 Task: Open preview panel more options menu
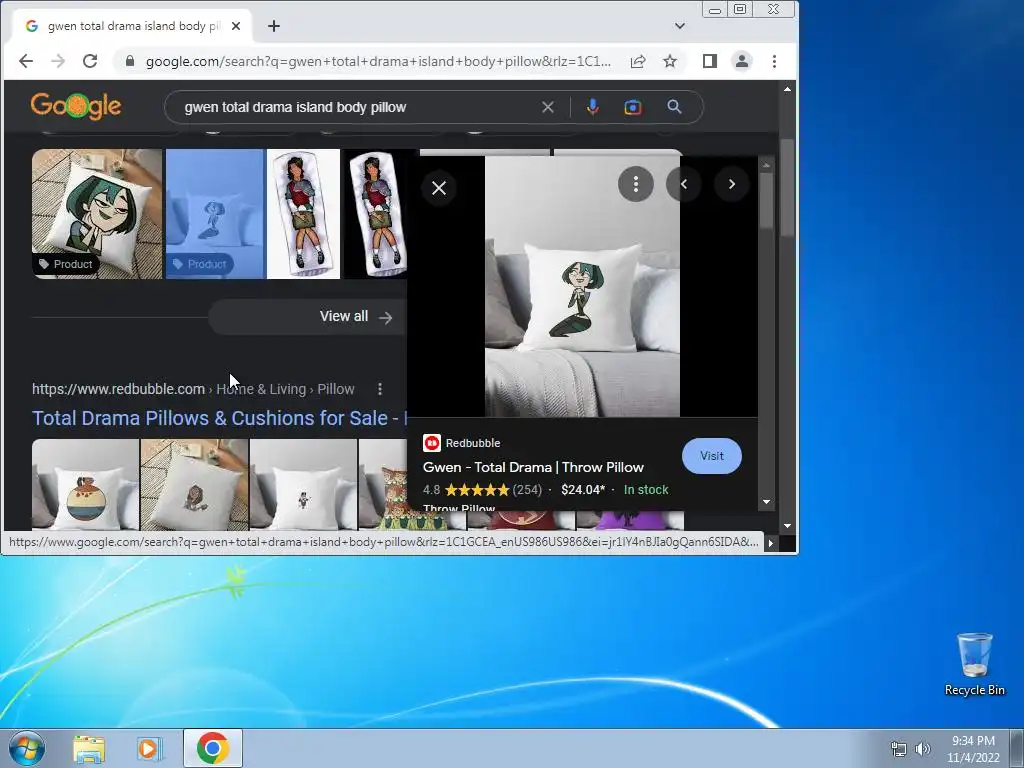(635, 184)
